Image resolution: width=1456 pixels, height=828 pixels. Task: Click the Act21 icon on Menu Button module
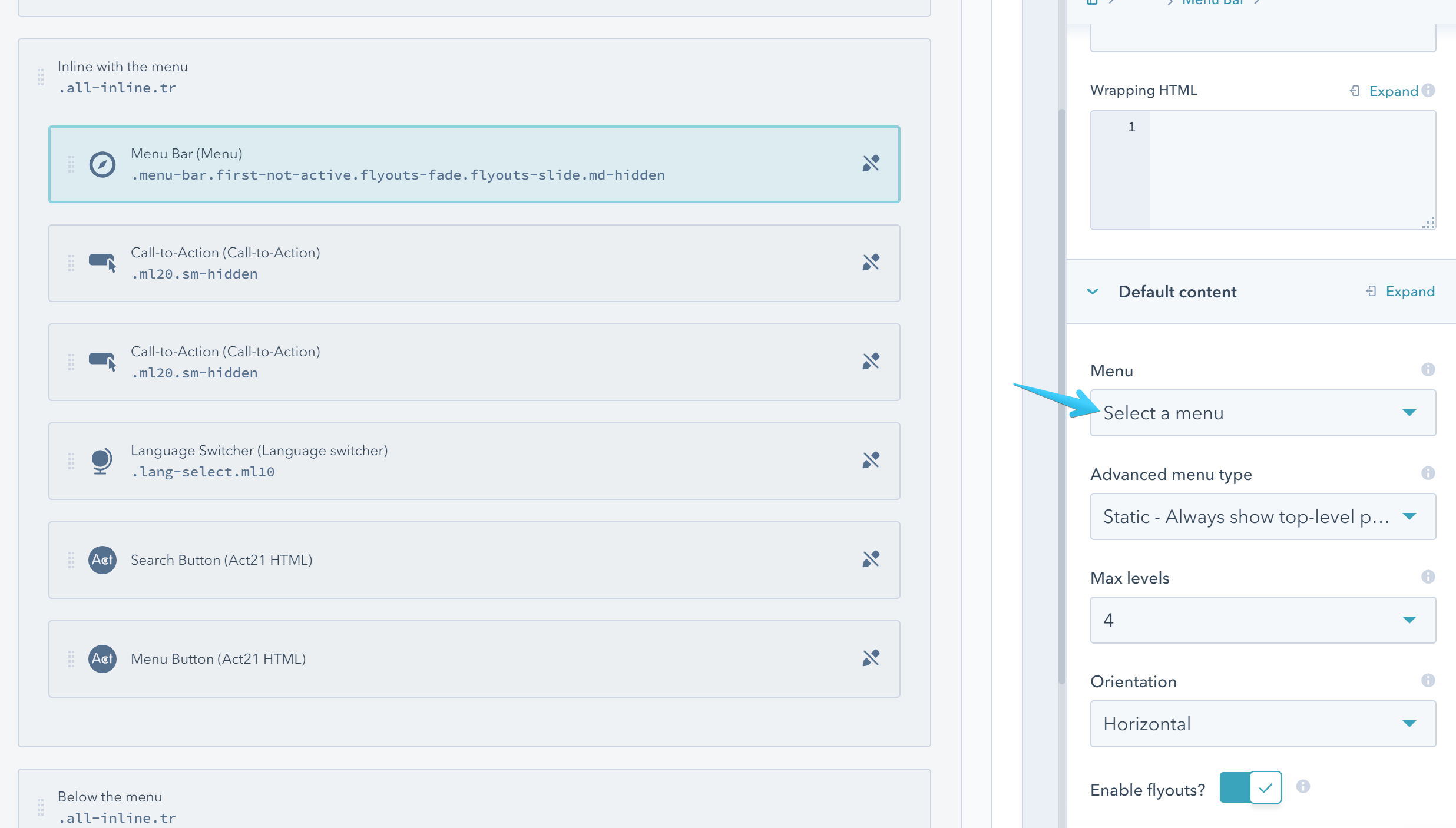point(101,659)
